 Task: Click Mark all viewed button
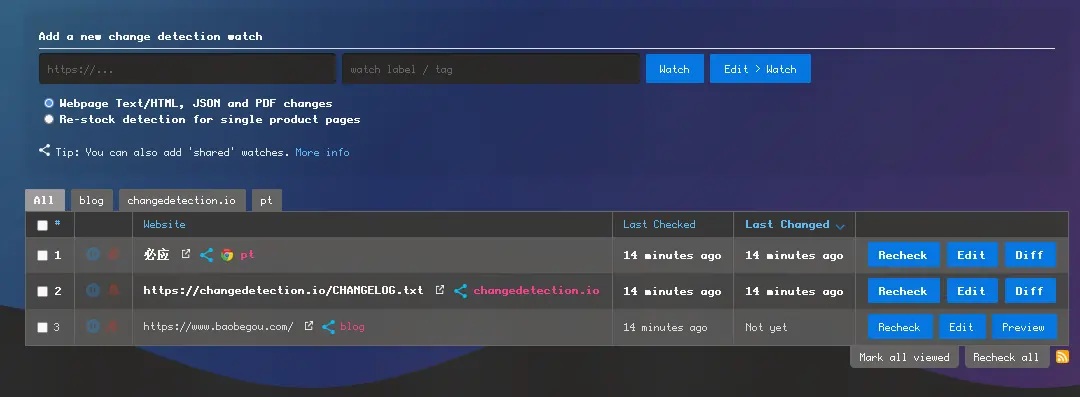[x=904, y=357]
